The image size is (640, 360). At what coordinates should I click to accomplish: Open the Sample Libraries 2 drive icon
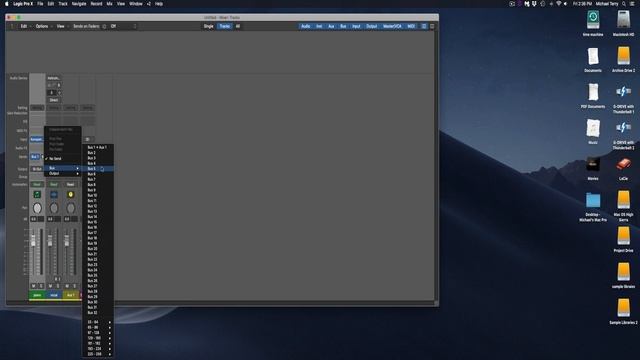coord(623,308)
